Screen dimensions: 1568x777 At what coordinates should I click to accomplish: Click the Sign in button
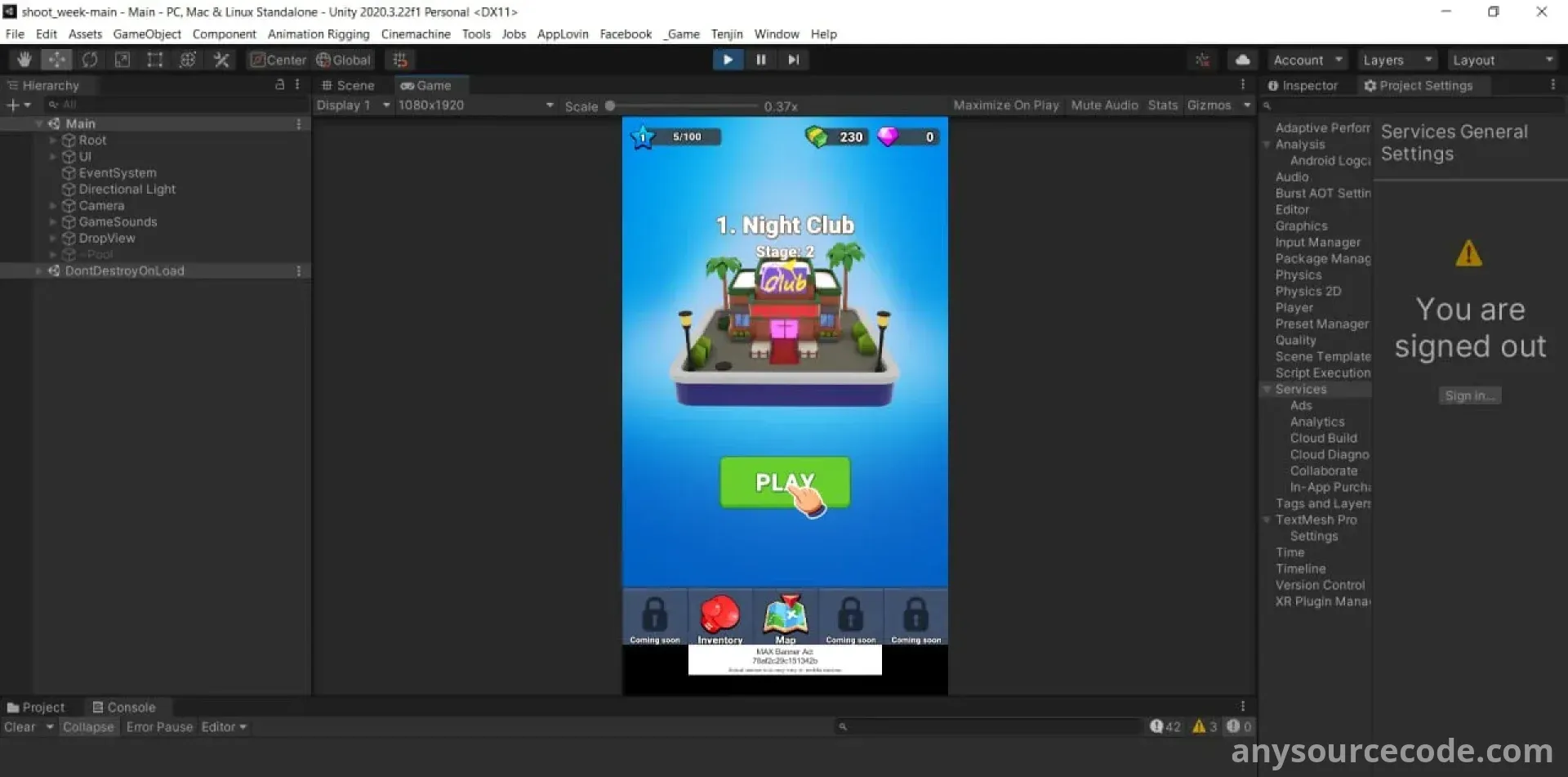coord(1469,396)
